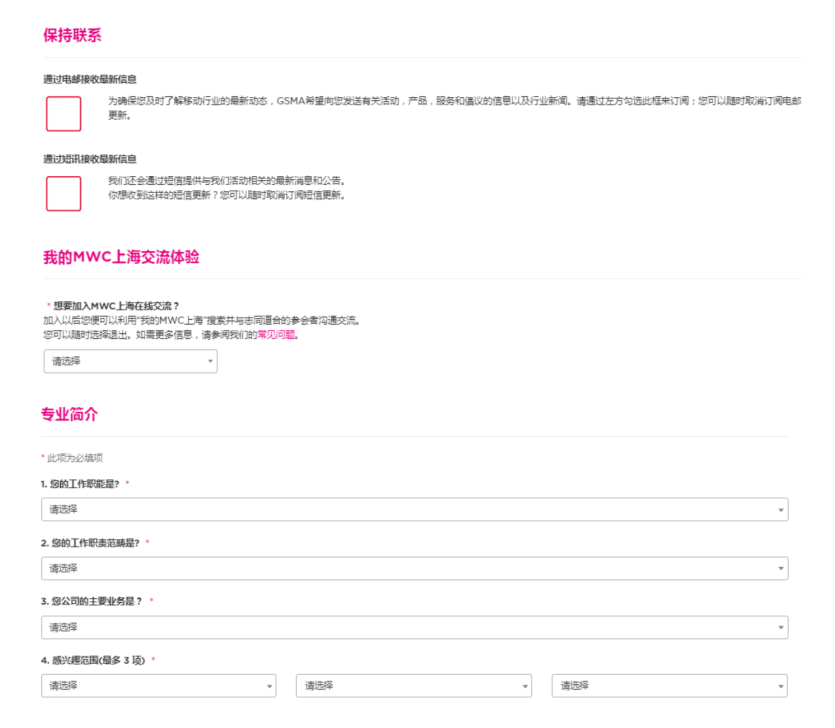Open the 常见问题 link
This screenshot has height=728, width=835.
277,335
